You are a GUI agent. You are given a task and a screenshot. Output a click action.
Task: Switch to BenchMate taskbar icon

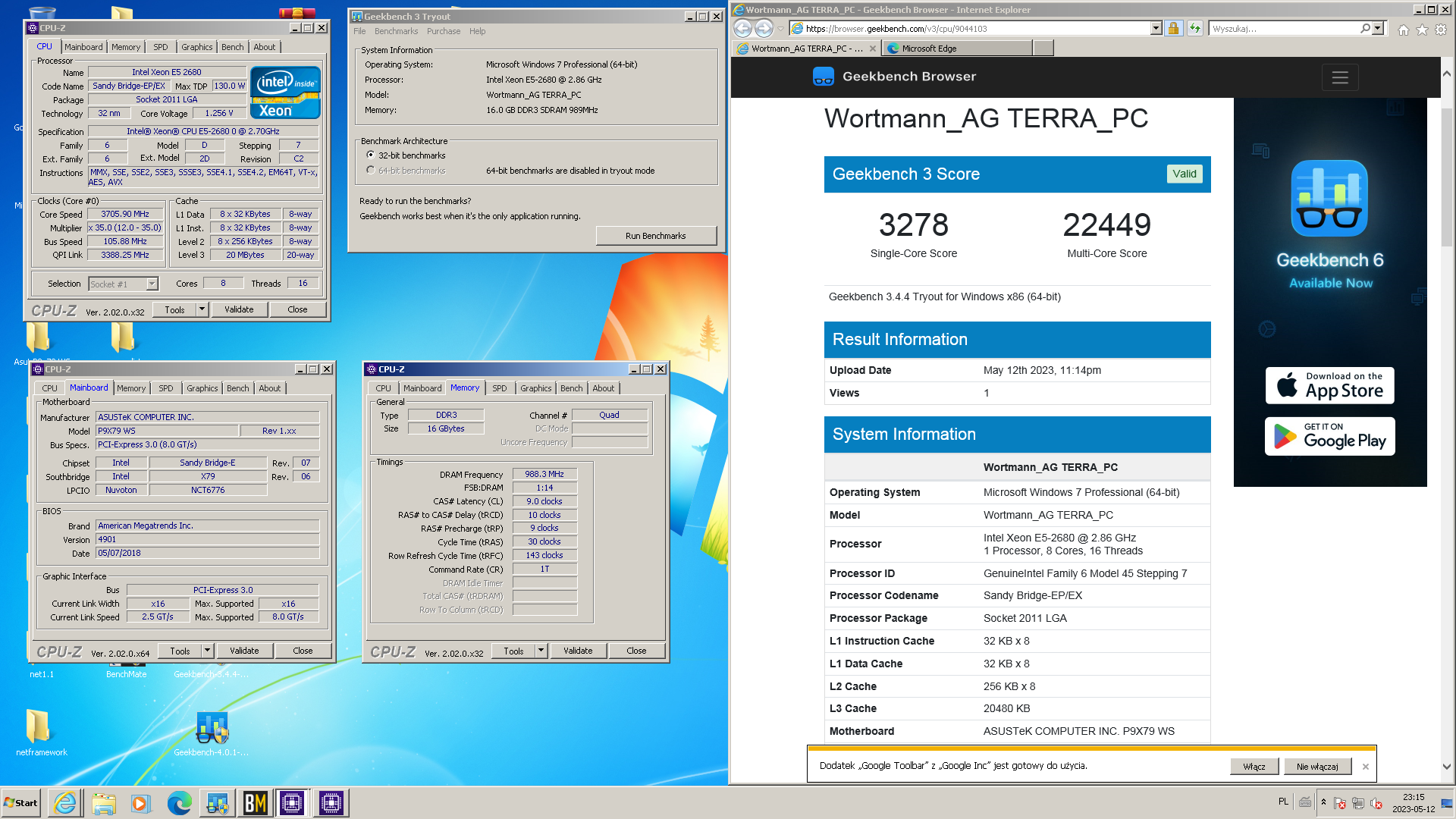coord(255,803)
